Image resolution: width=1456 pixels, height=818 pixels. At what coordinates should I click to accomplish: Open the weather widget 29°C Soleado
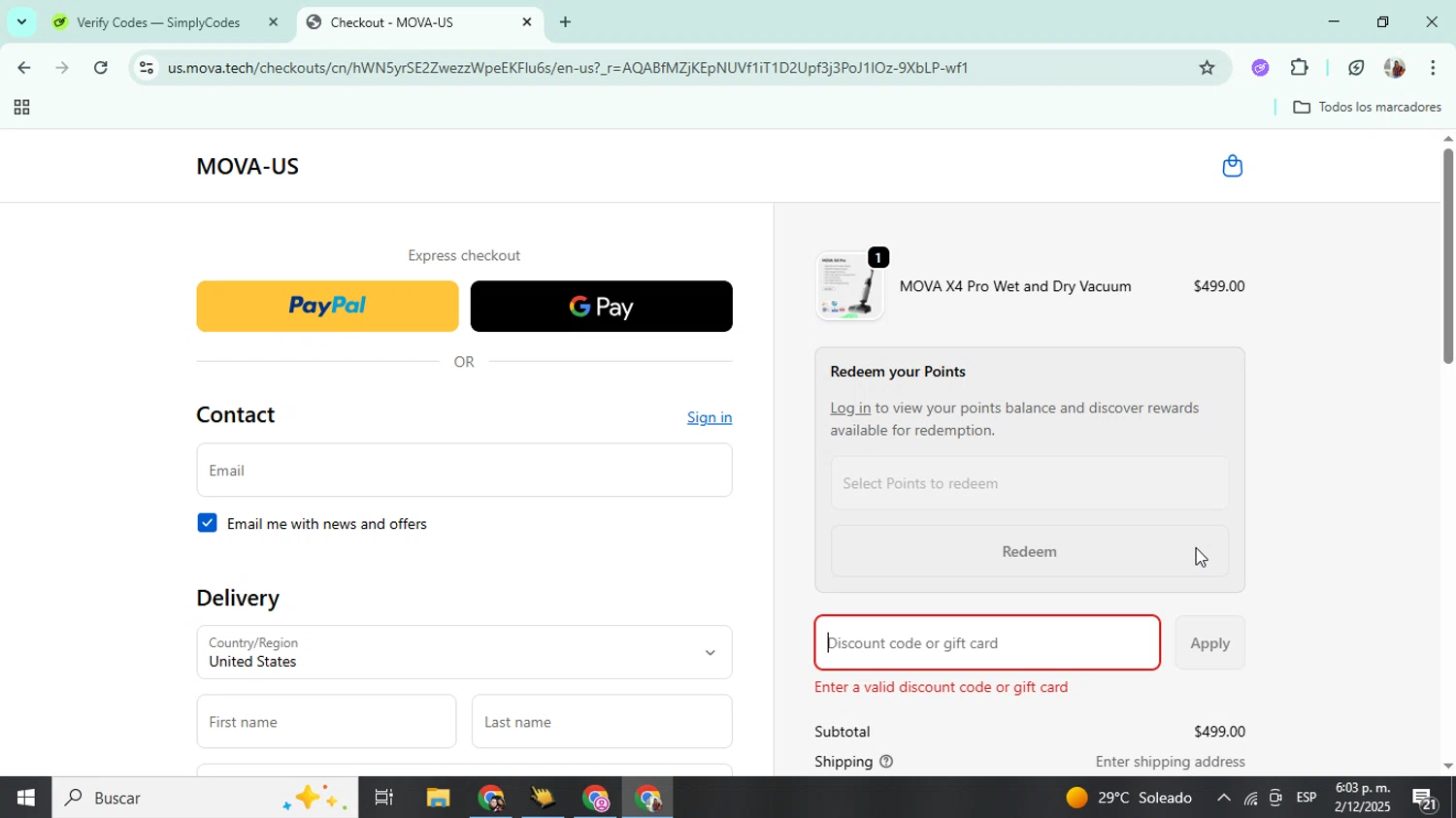coord(1128,798)
